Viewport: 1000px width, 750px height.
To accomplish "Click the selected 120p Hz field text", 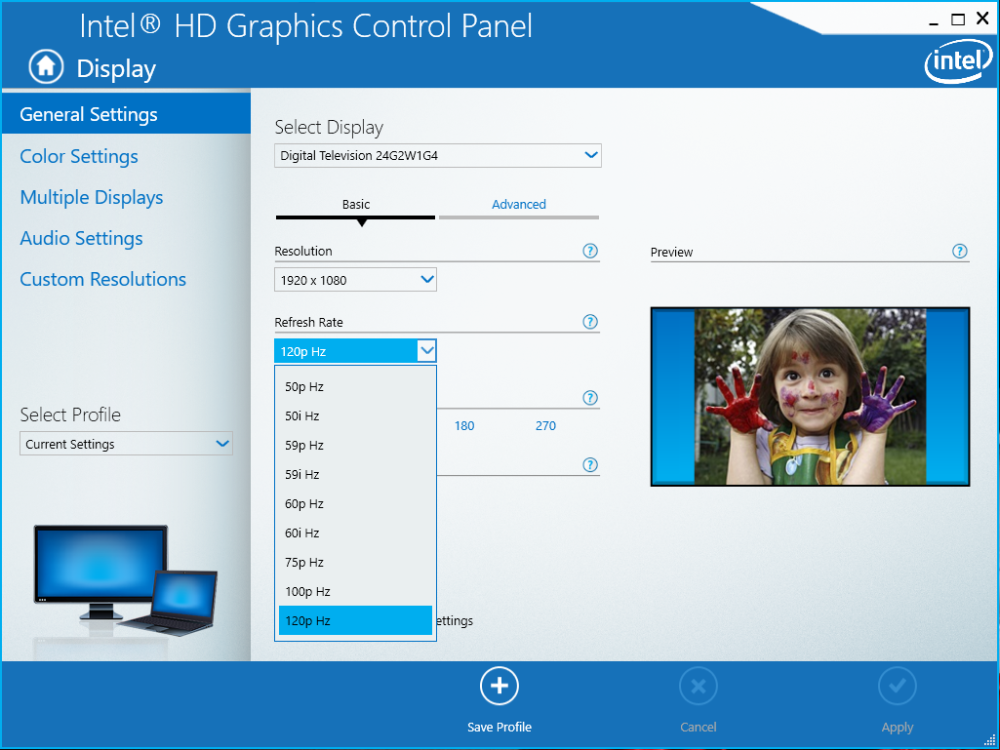I will pyautogui.click(x=303, y=351).
